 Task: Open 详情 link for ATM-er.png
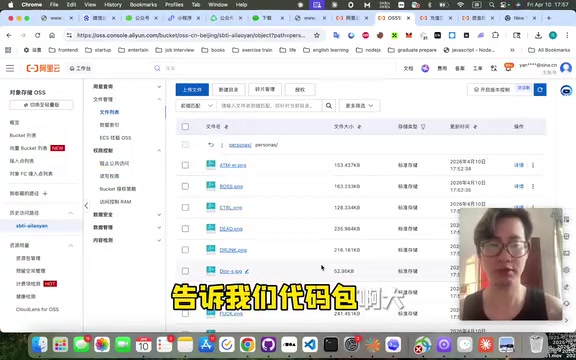click(518, 165)
